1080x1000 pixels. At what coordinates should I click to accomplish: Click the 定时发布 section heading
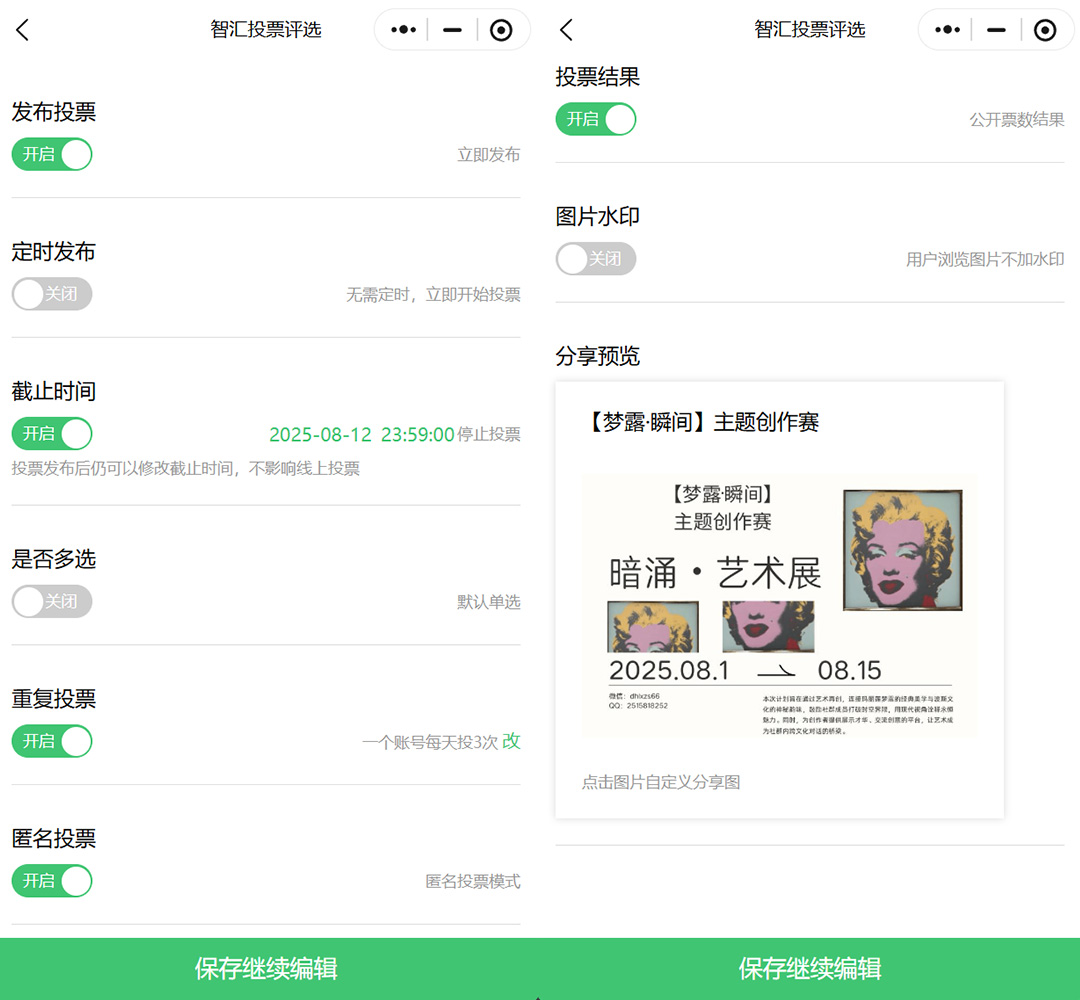(x=54, y=251)
